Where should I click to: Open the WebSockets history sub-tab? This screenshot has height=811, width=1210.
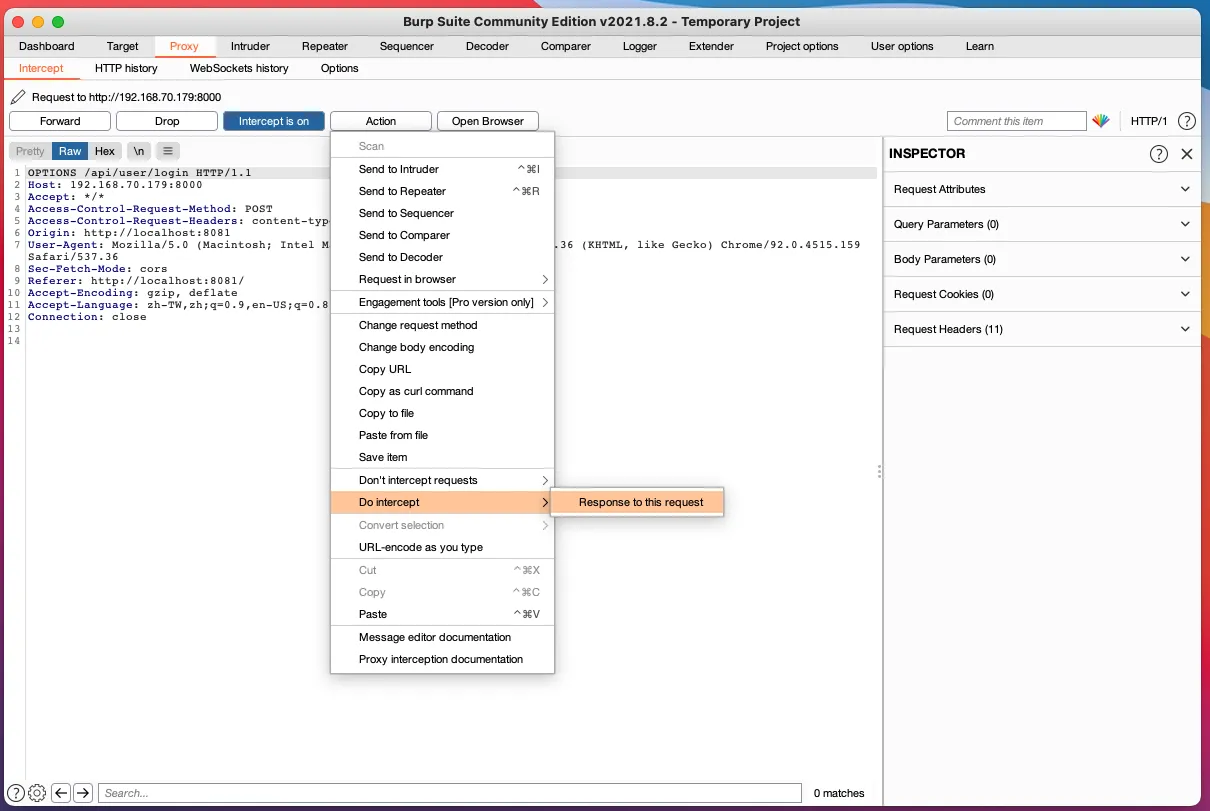pos(239,68)
